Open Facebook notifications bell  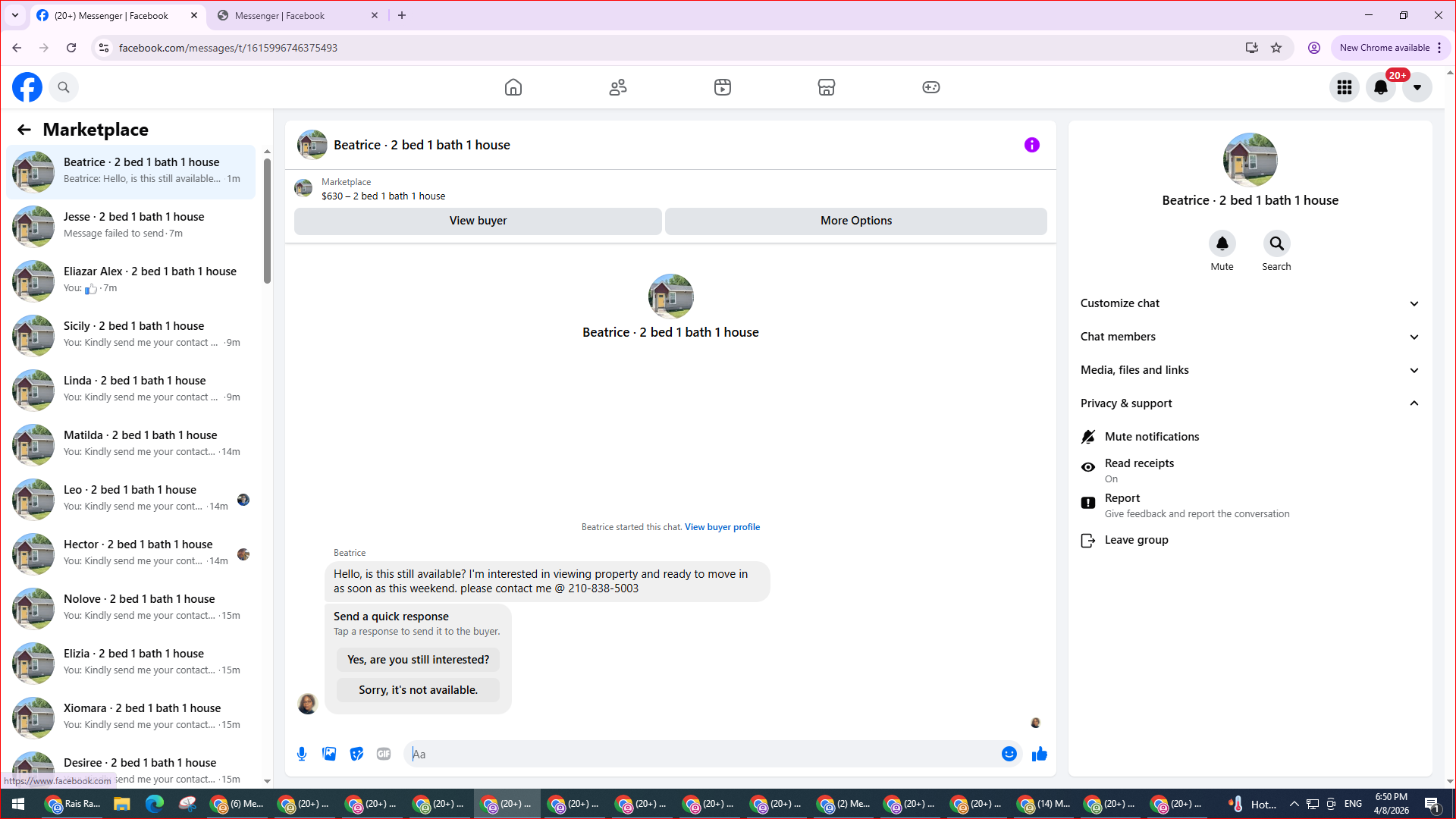tap(1380, 87)
